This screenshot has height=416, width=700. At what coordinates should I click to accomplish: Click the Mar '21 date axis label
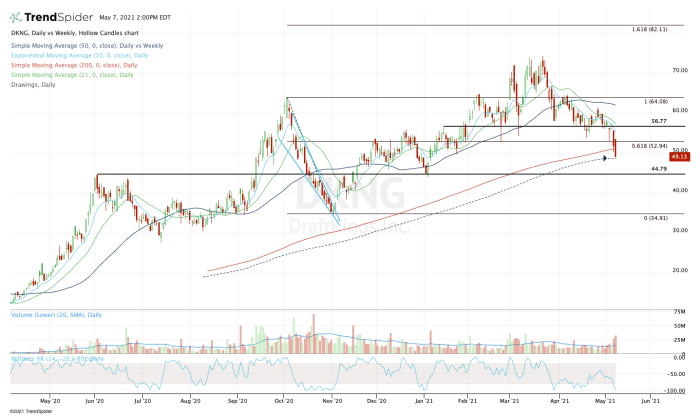(x=509, y=401)
